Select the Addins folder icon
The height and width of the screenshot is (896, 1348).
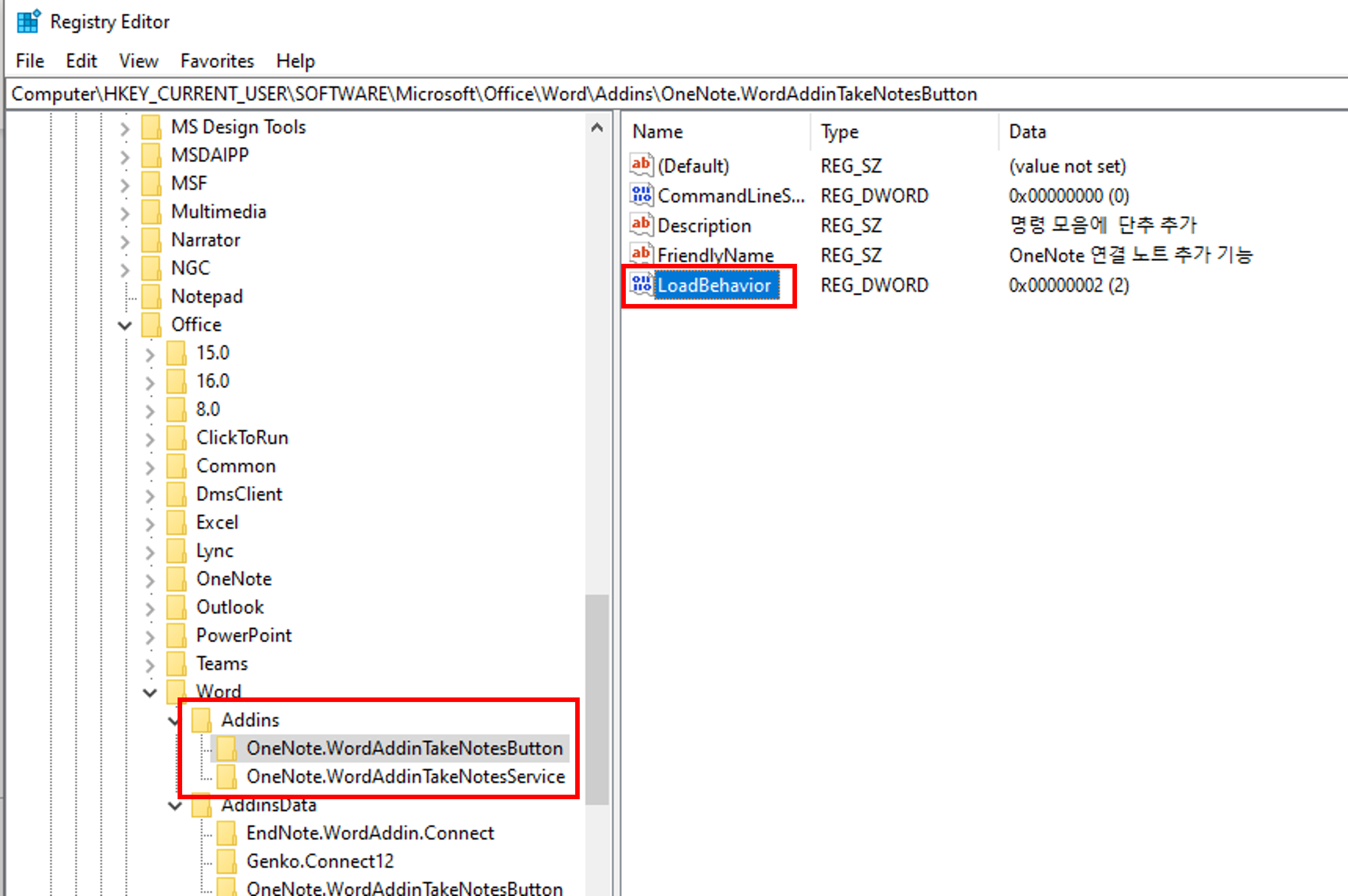(x=201, y=720)
